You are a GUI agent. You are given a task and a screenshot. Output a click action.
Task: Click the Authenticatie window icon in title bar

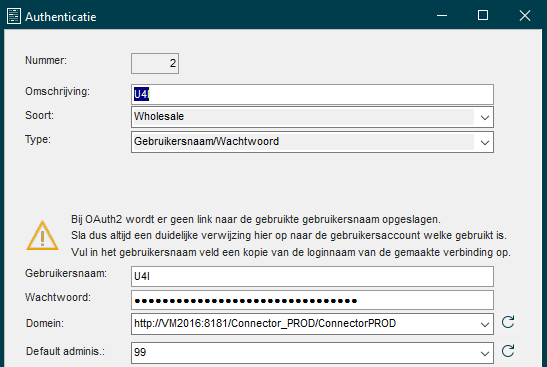[x=14, y=16]
